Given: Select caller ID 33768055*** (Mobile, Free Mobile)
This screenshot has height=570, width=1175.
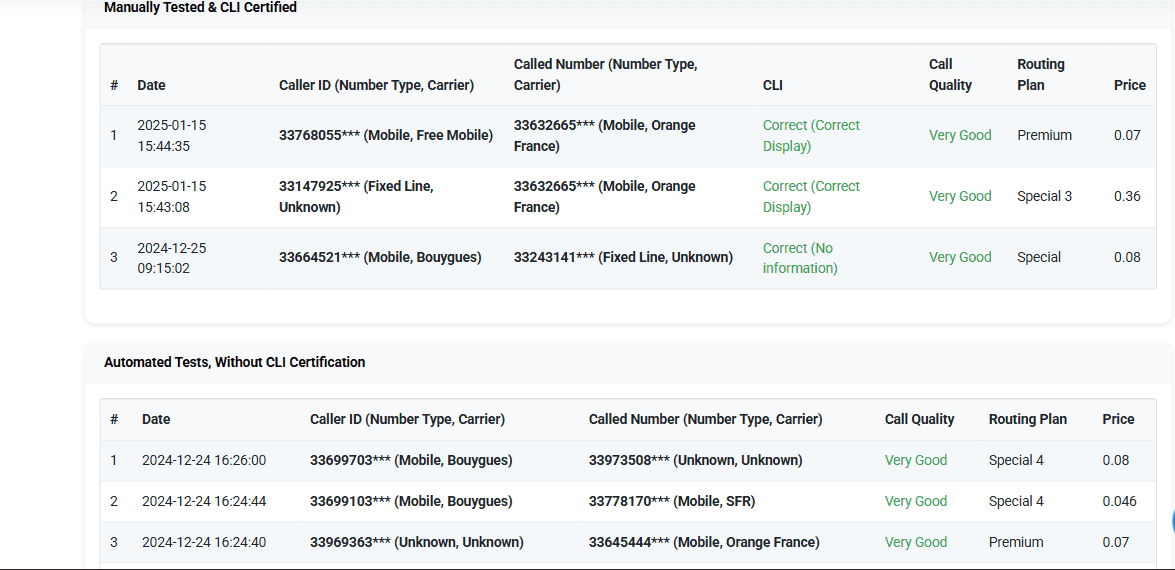Looking at the screenshot, I should pos(385,135).
